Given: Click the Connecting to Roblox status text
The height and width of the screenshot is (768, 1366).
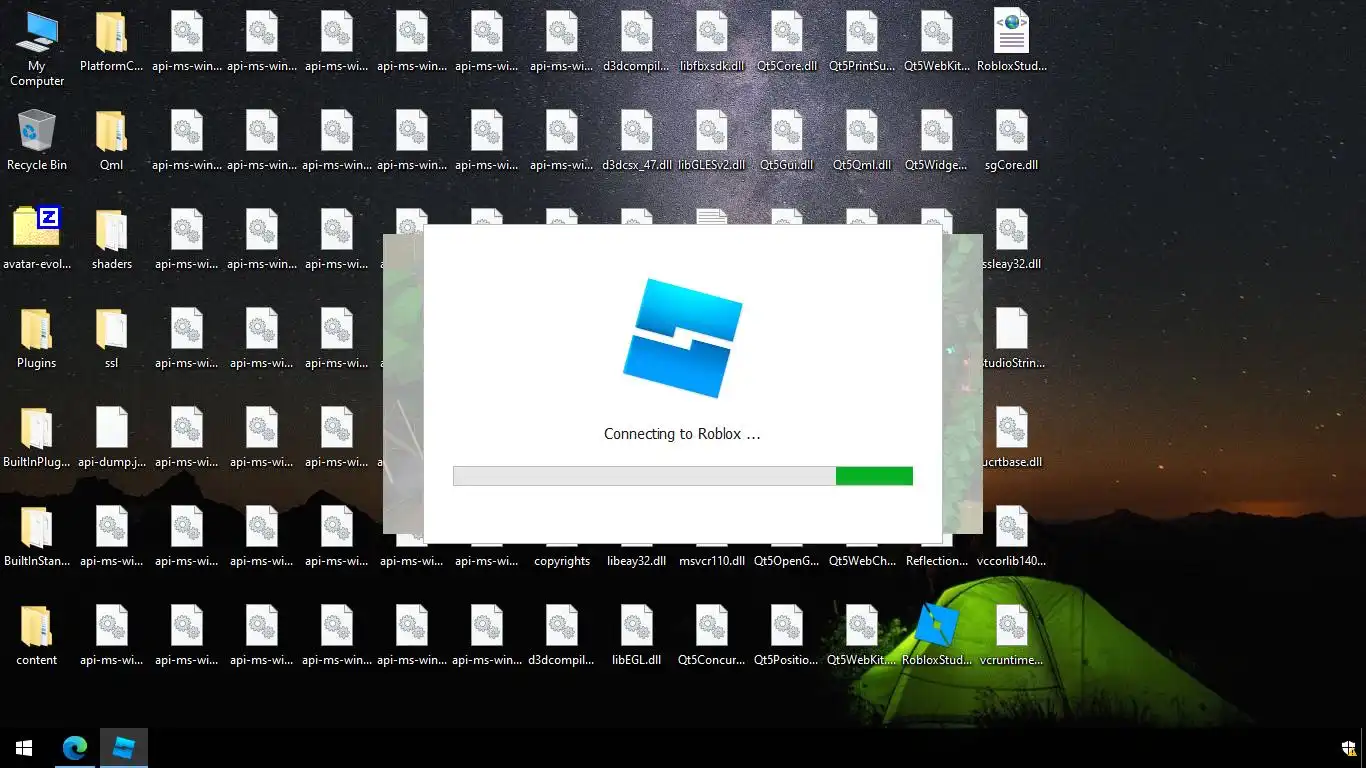Looking at the screenshot, I should (x=682, y=434).
